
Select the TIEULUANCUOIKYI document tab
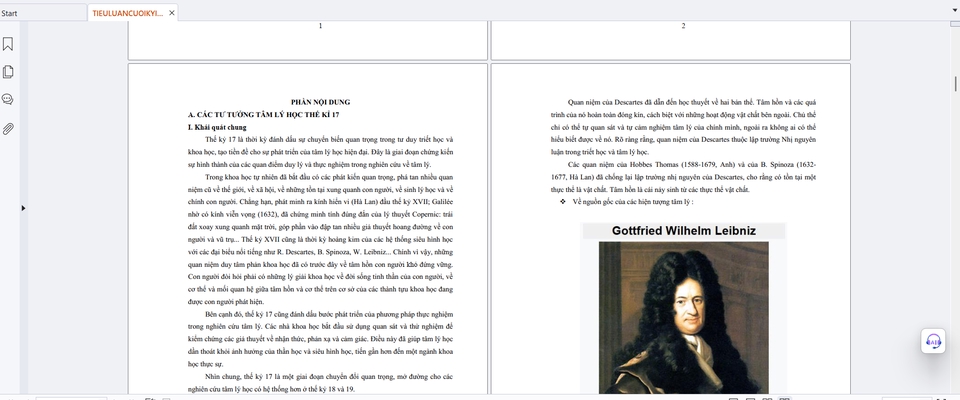click(x=127, y=13)
